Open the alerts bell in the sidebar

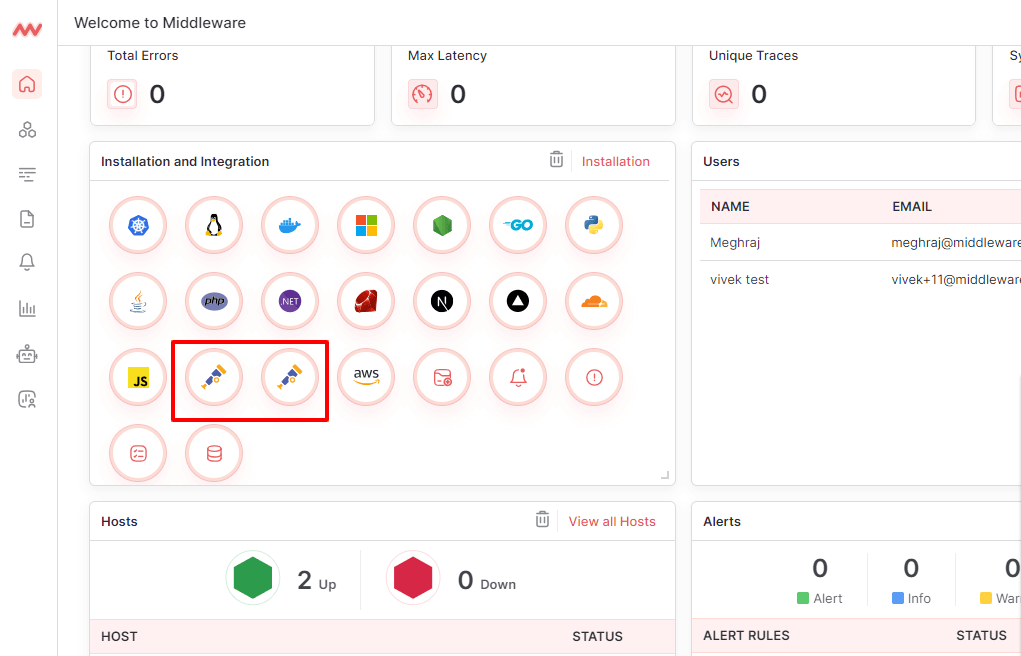[x=27, y=263]
